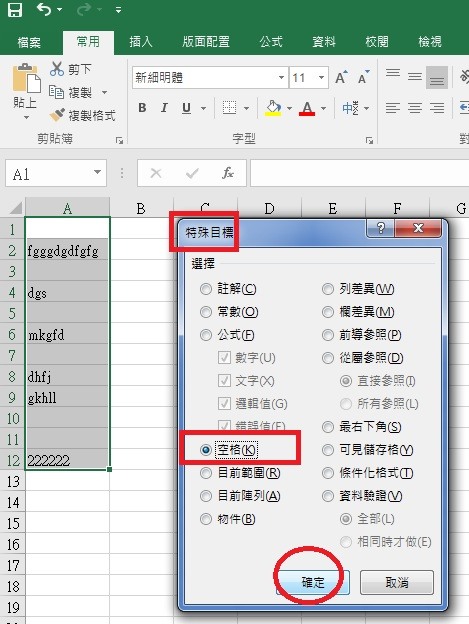The image size is (469, 624).
Task: Center text horizontally
Action: coord(415,108)
